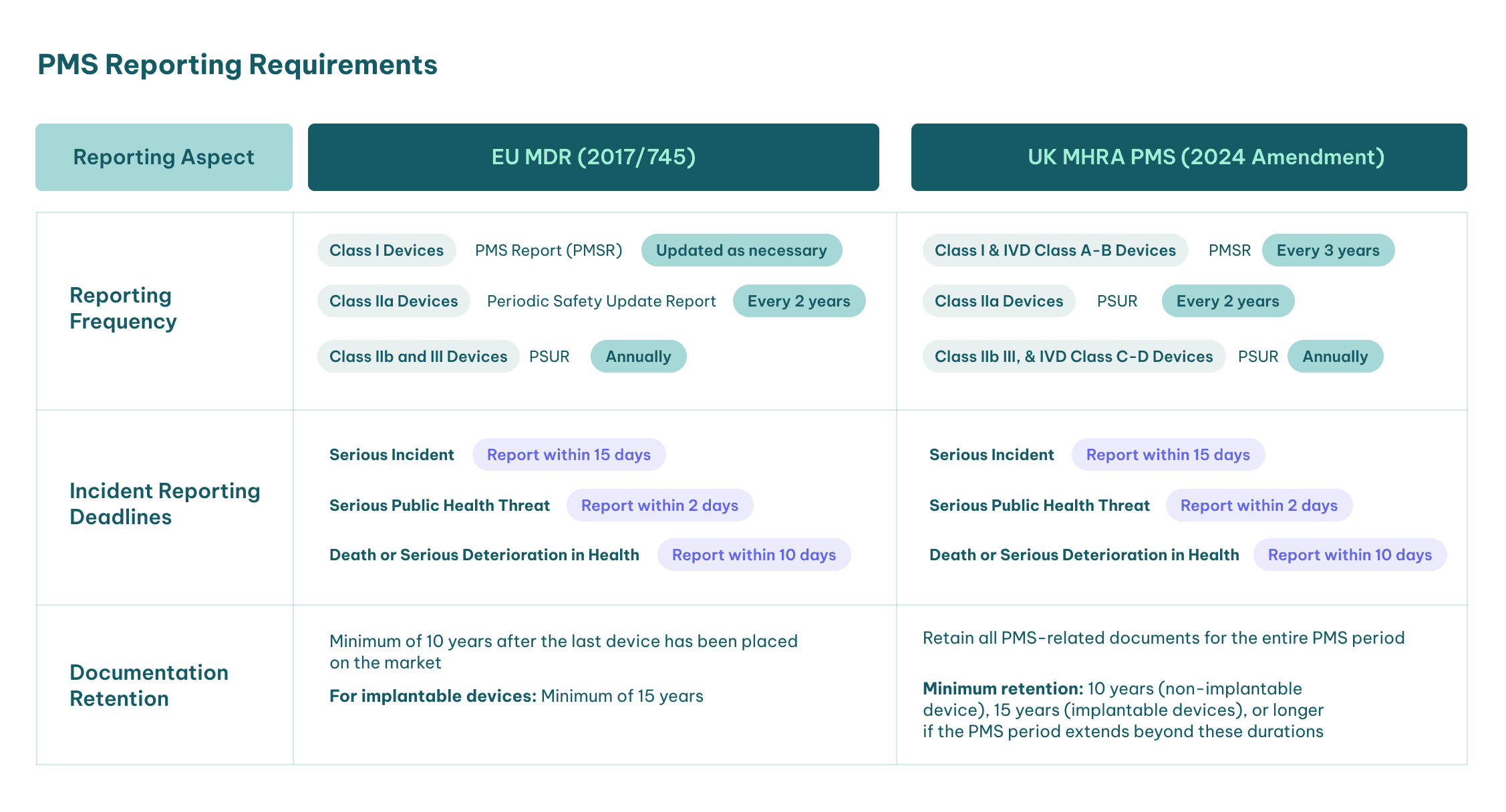Click Report within 10 days in UK column
This screenshot has height=812, width=1506.
(1350, 555)
